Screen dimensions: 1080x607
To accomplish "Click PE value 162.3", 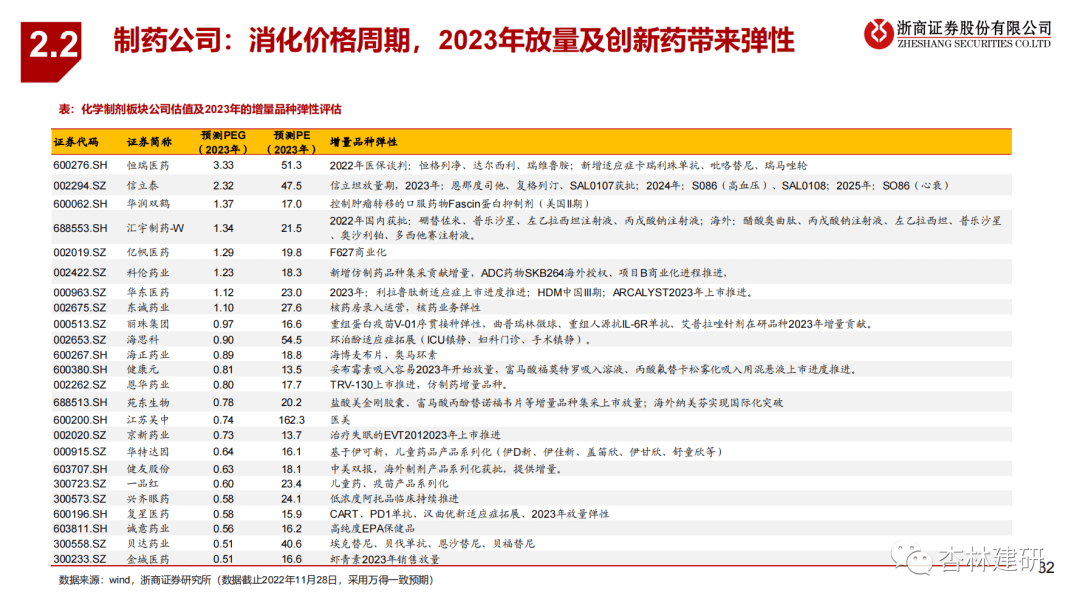I will tap(291, 420).
